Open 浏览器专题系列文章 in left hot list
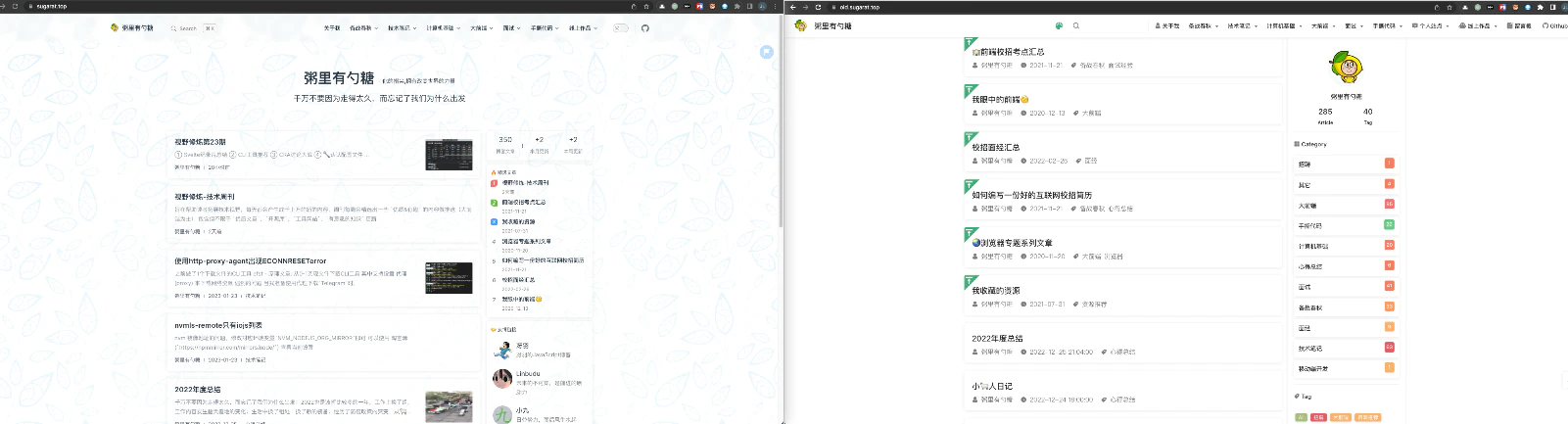 pos(527,241)
